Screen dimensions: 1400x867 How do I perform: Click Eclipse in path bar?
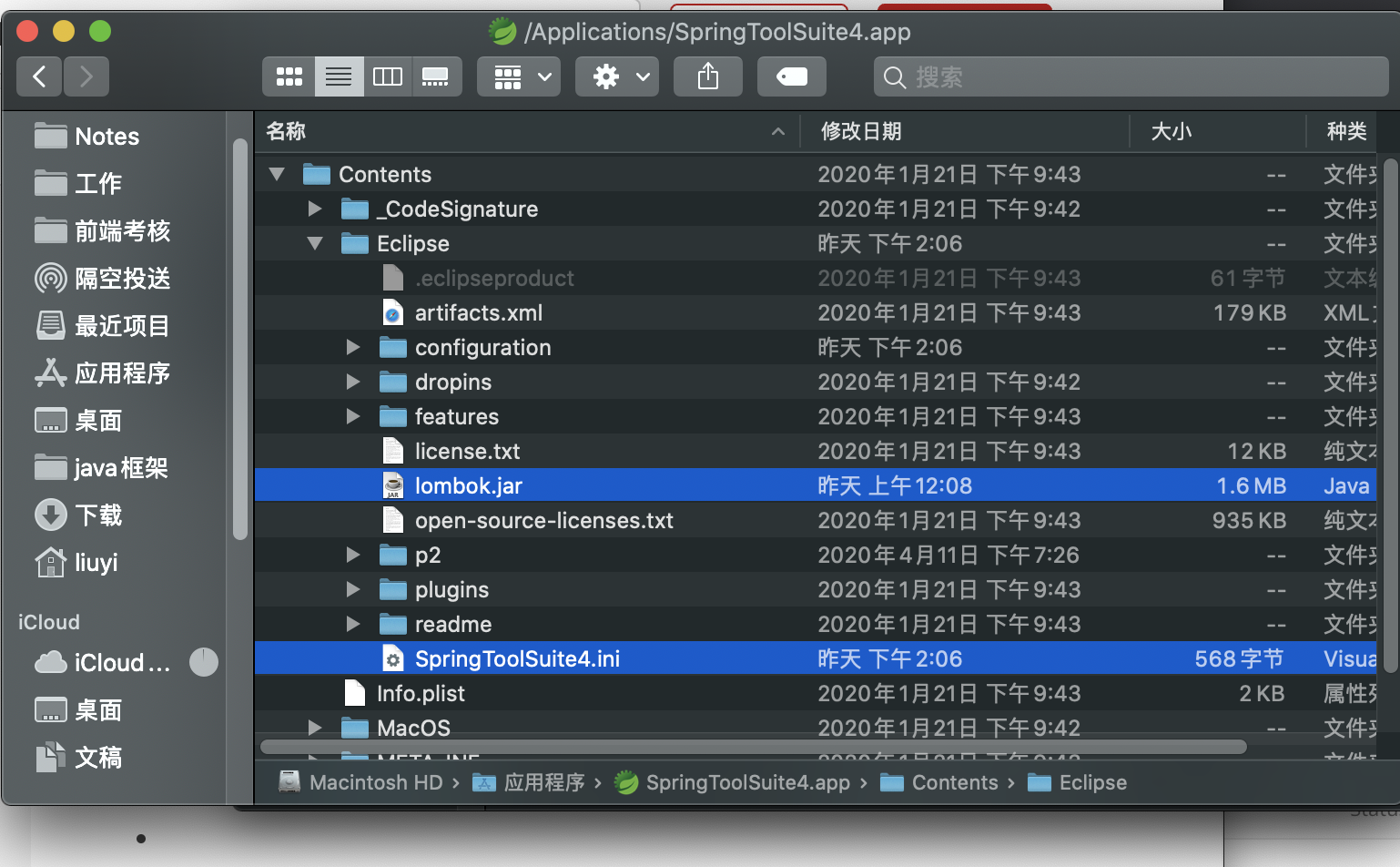1078,782
